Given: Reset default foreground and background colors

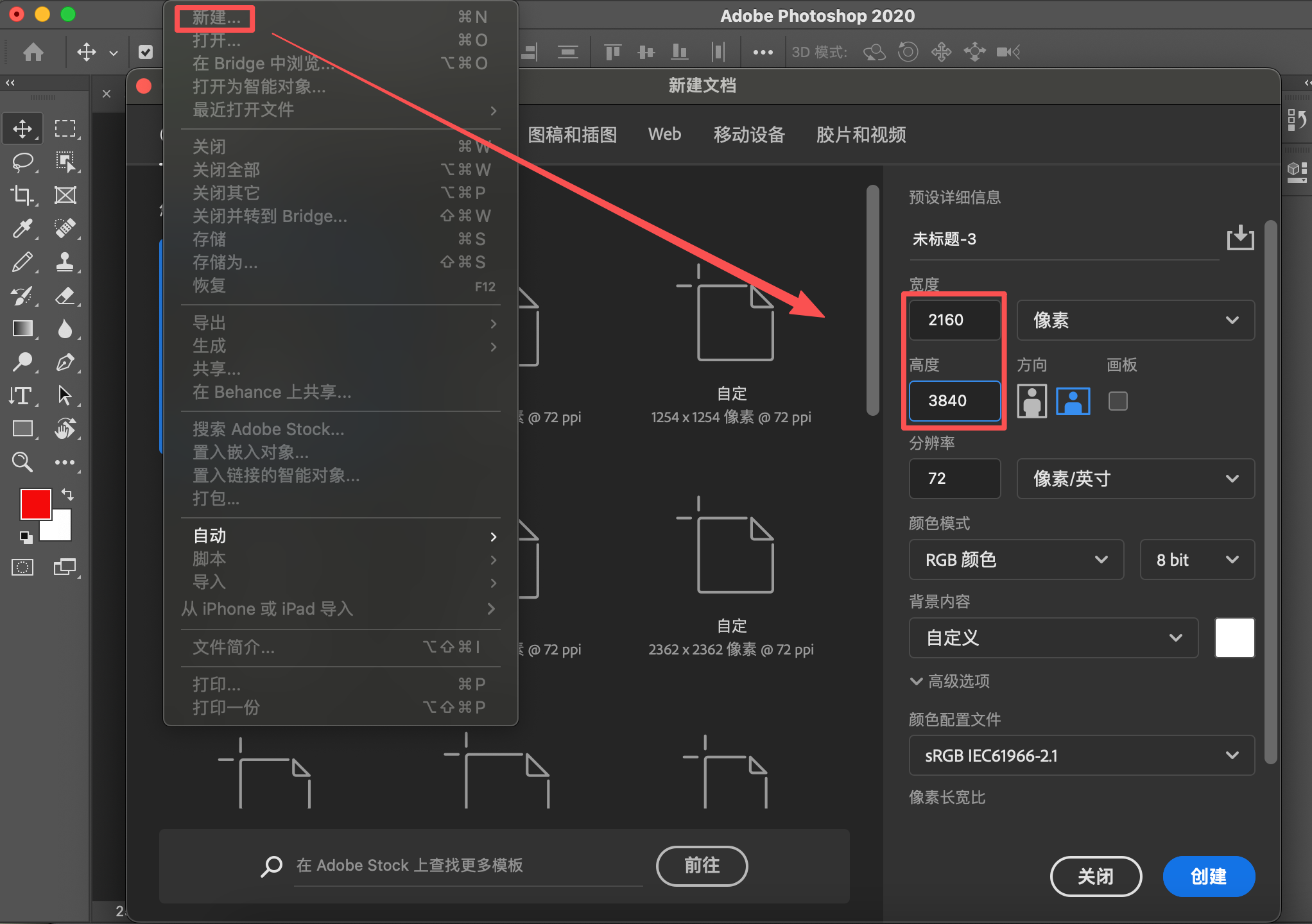Looking at the screenshot, I should tap(25, 536).
